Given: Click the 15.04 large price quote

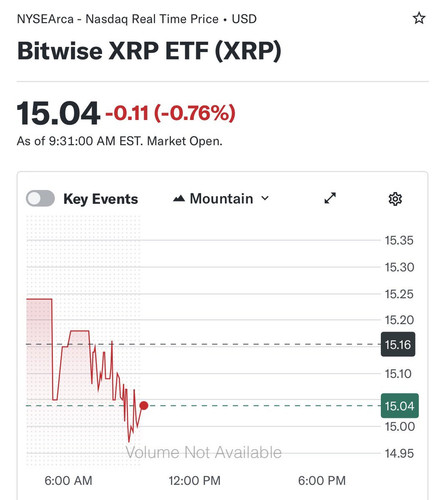Looking at the screenshot, I should click(58, 113).
